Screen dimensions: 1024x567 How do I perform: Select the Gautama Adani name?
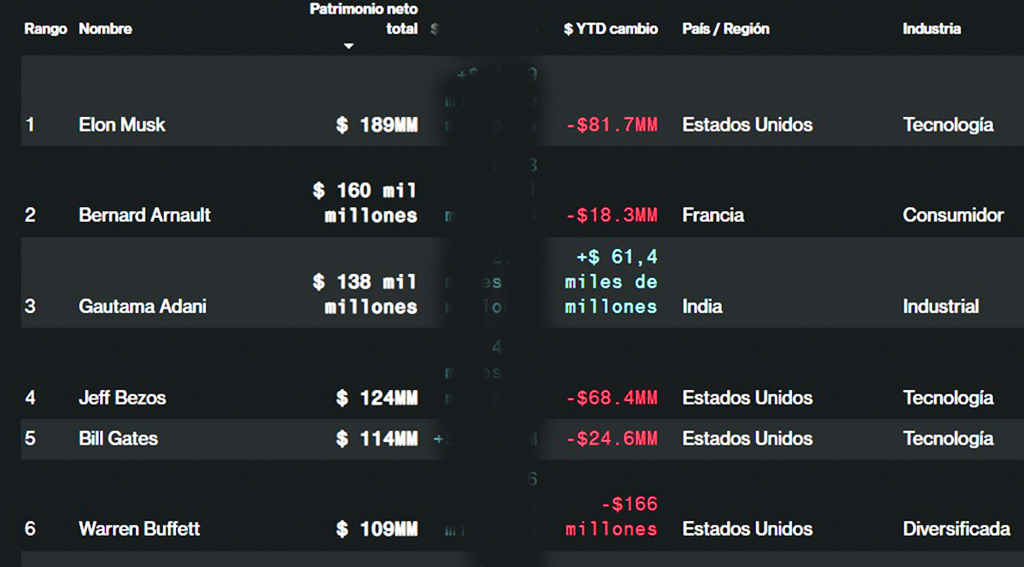(142, 307)
